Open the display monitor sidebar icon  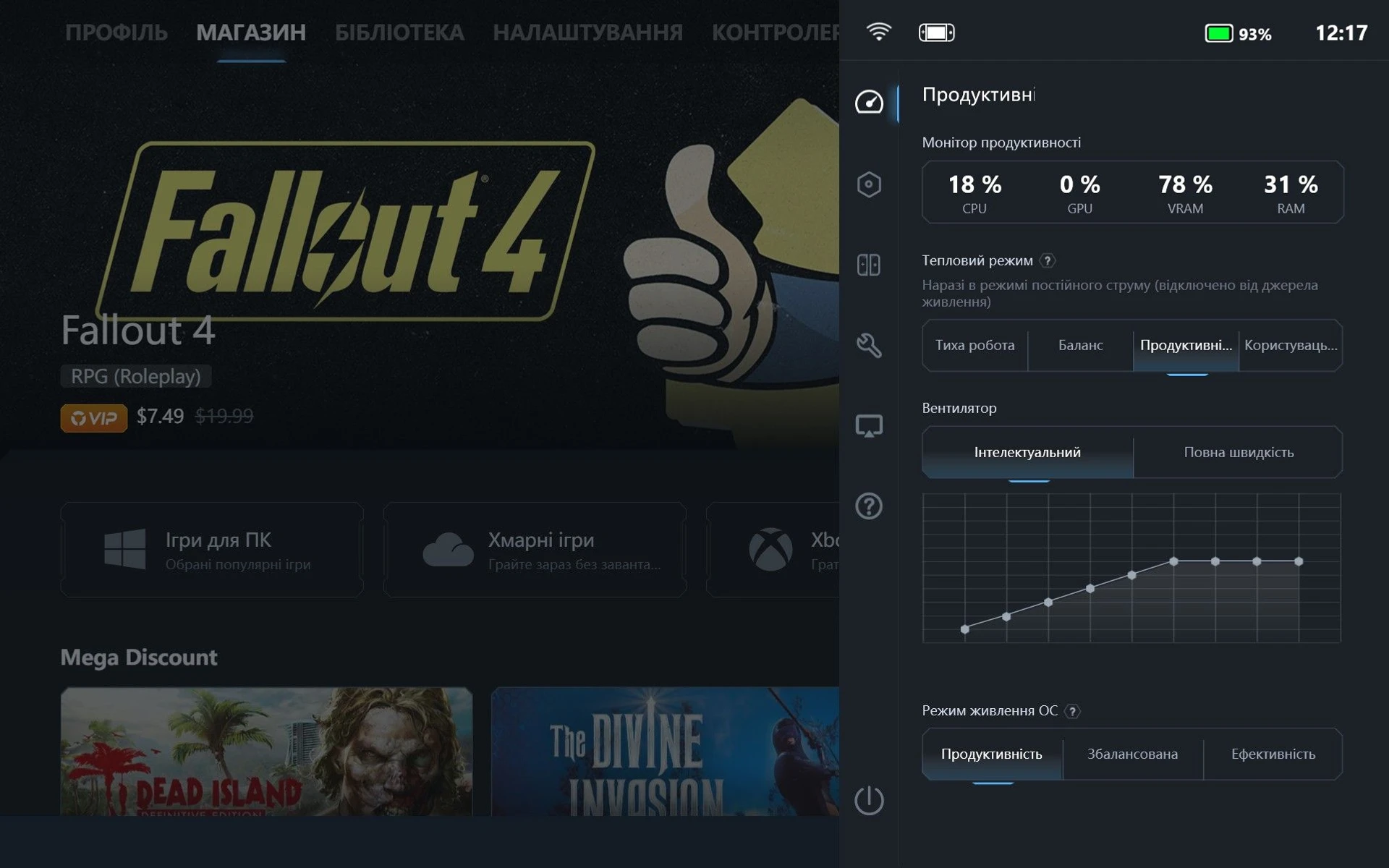869,426
